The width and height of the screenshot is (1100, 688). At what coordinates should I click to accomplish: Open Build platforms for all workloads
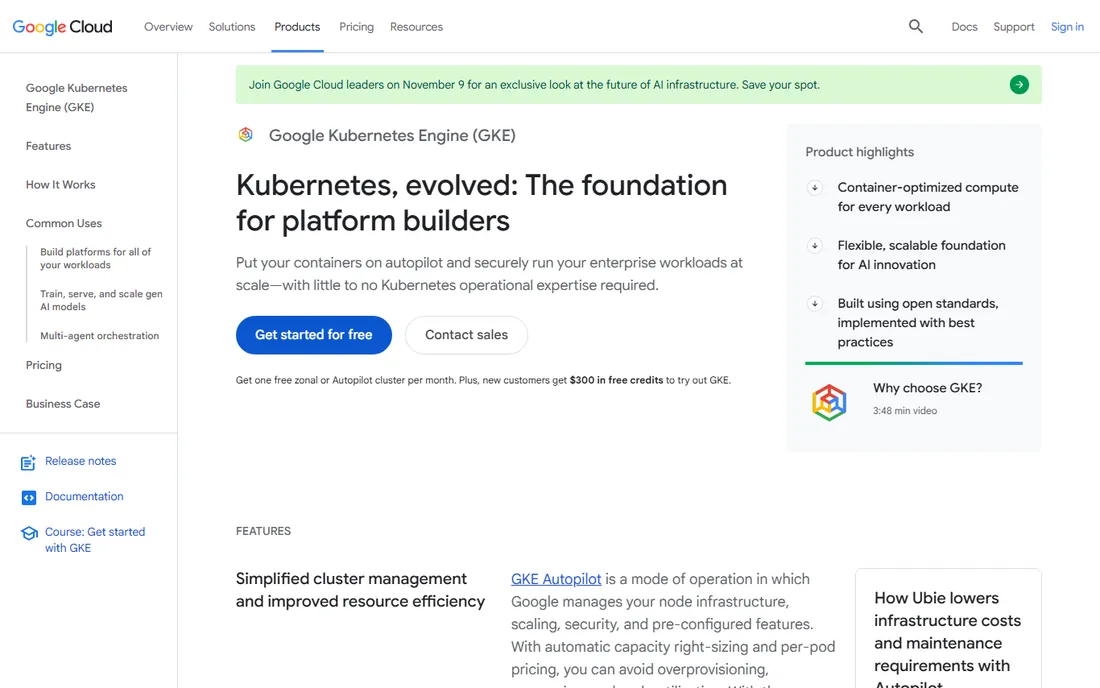(x=95, y=258)
